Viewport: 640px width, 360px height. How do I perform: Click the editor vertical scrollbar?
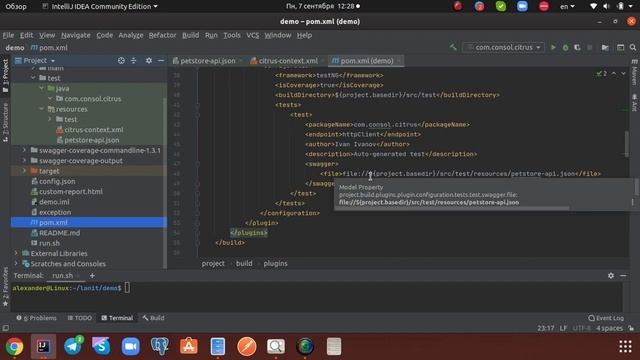click(x=627, y=144)
